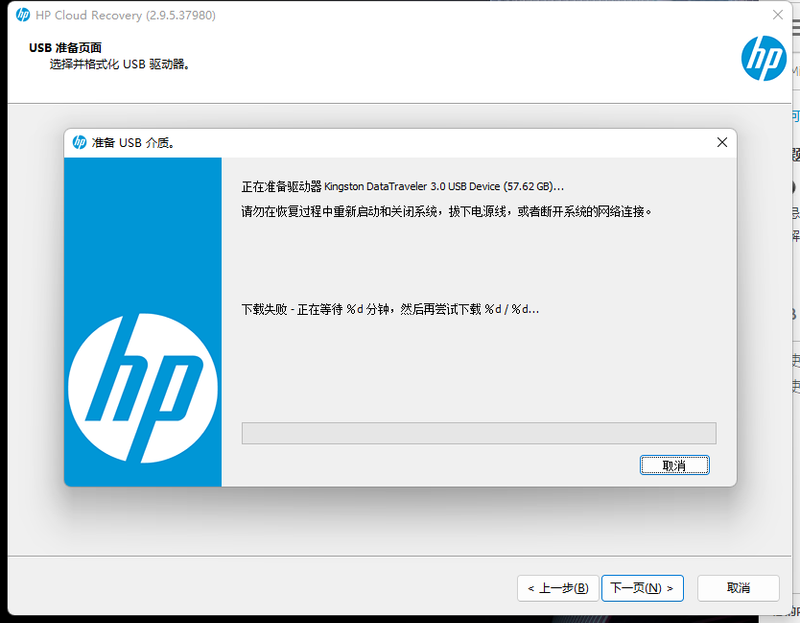
Task: Click the round HP logo in page header
Action: click(764, 59)
